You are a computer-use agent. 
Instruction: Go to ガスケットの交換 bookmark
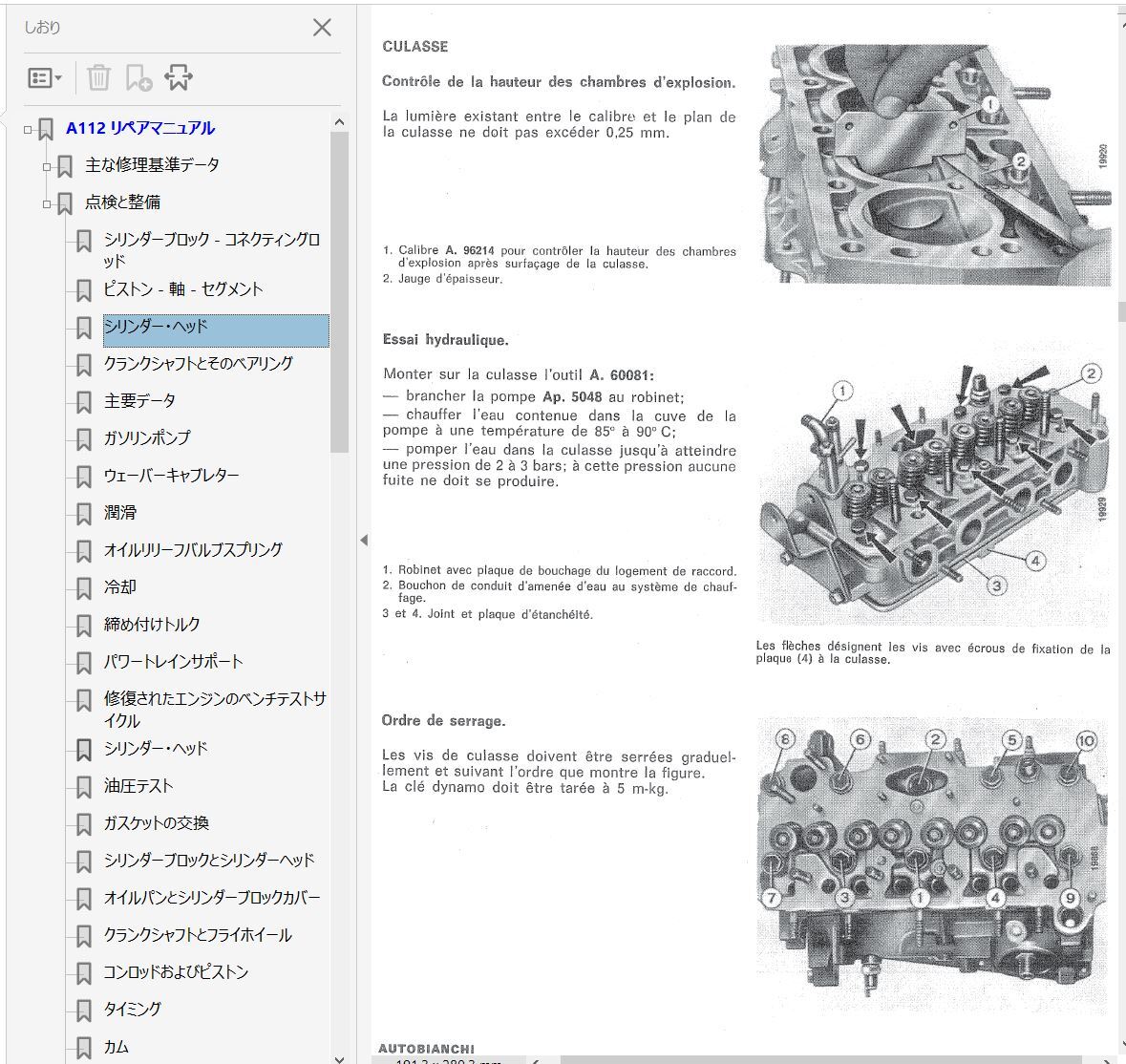coord(157,823)
